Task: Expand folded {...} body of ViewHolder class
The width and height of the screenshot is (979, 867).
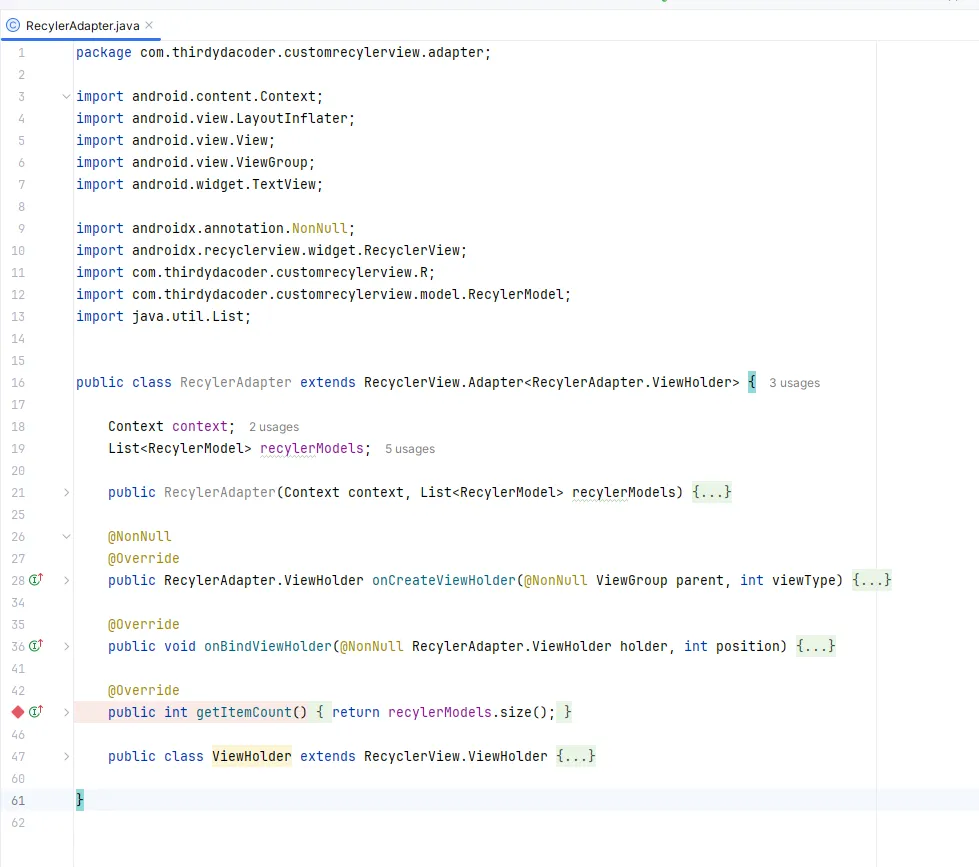Action: 576,756
